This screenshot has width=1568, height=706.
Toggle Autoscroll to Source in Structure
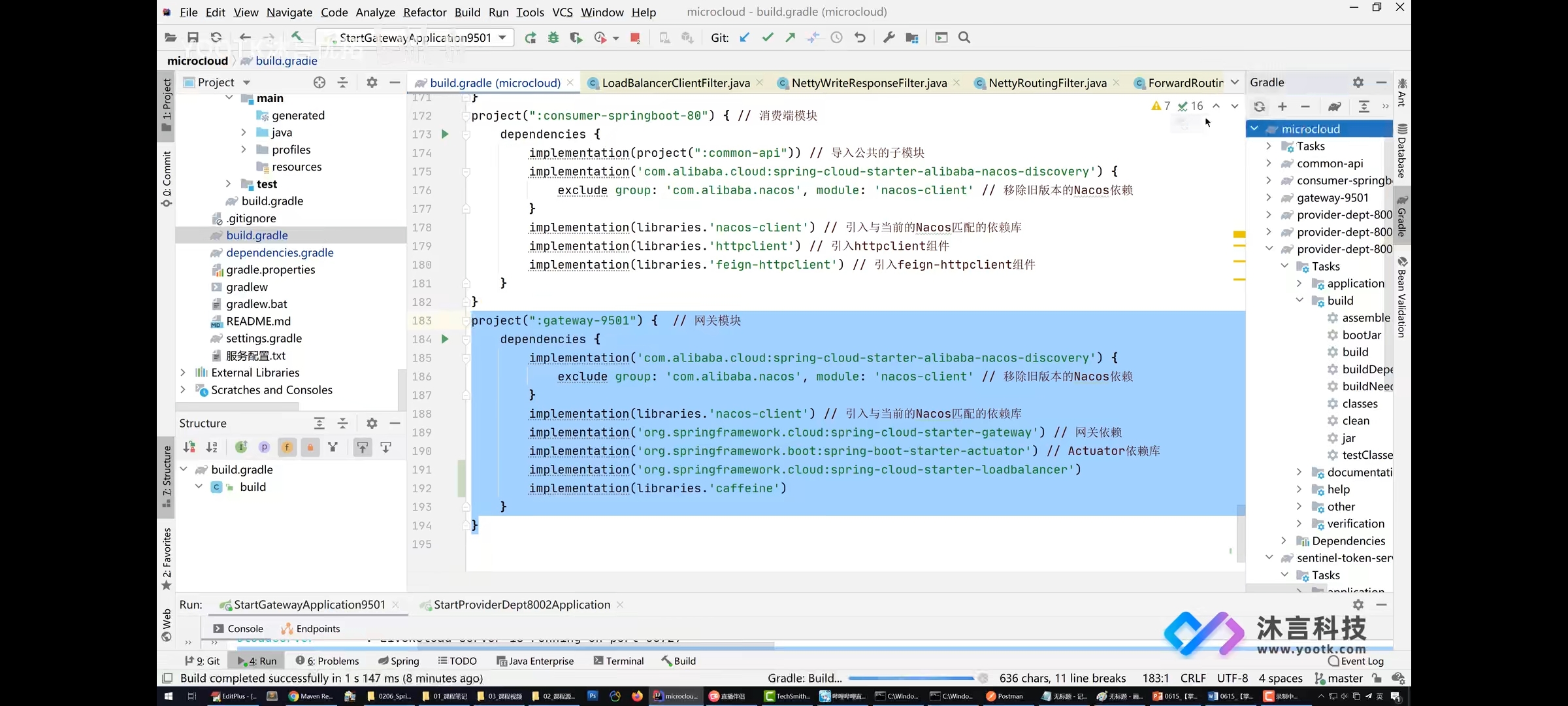[x=363, y=447]
